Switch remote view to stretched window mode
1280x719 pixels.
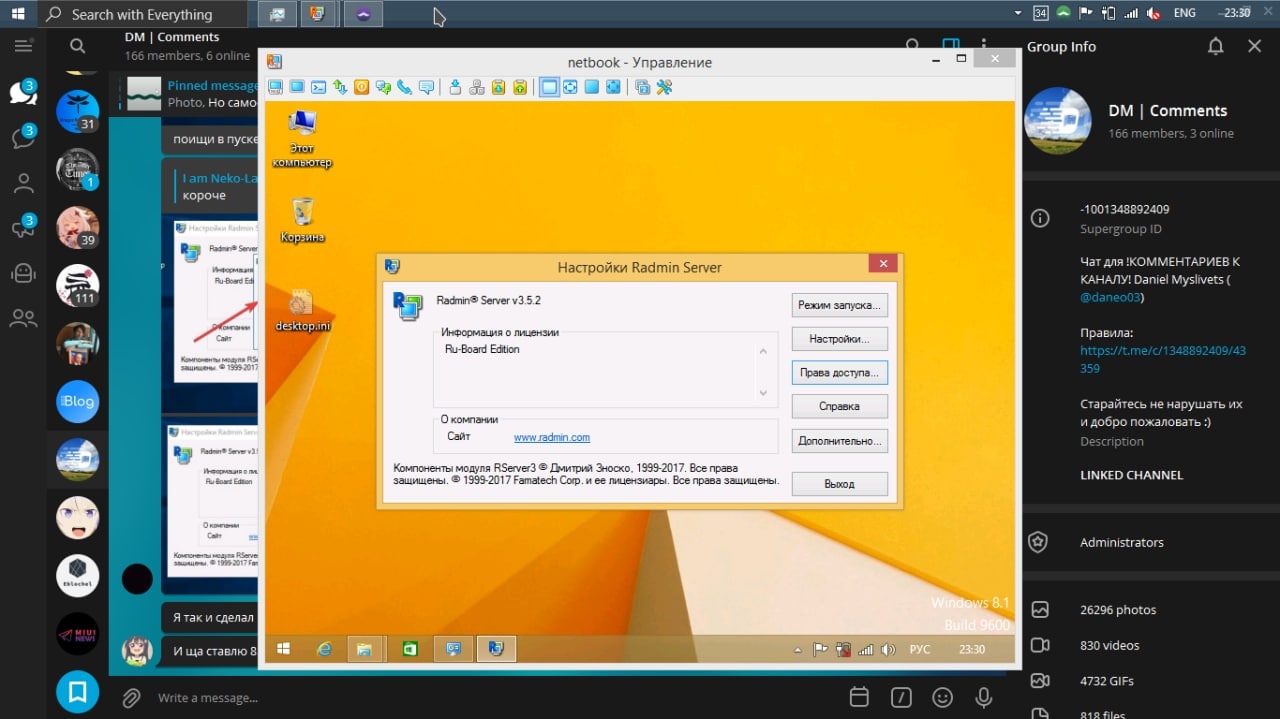(570, 87)
